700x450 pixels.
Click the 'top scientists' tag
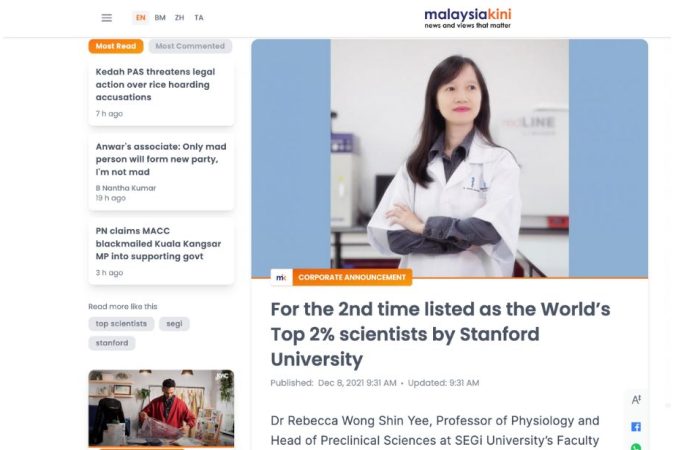[x=121, y=324]
